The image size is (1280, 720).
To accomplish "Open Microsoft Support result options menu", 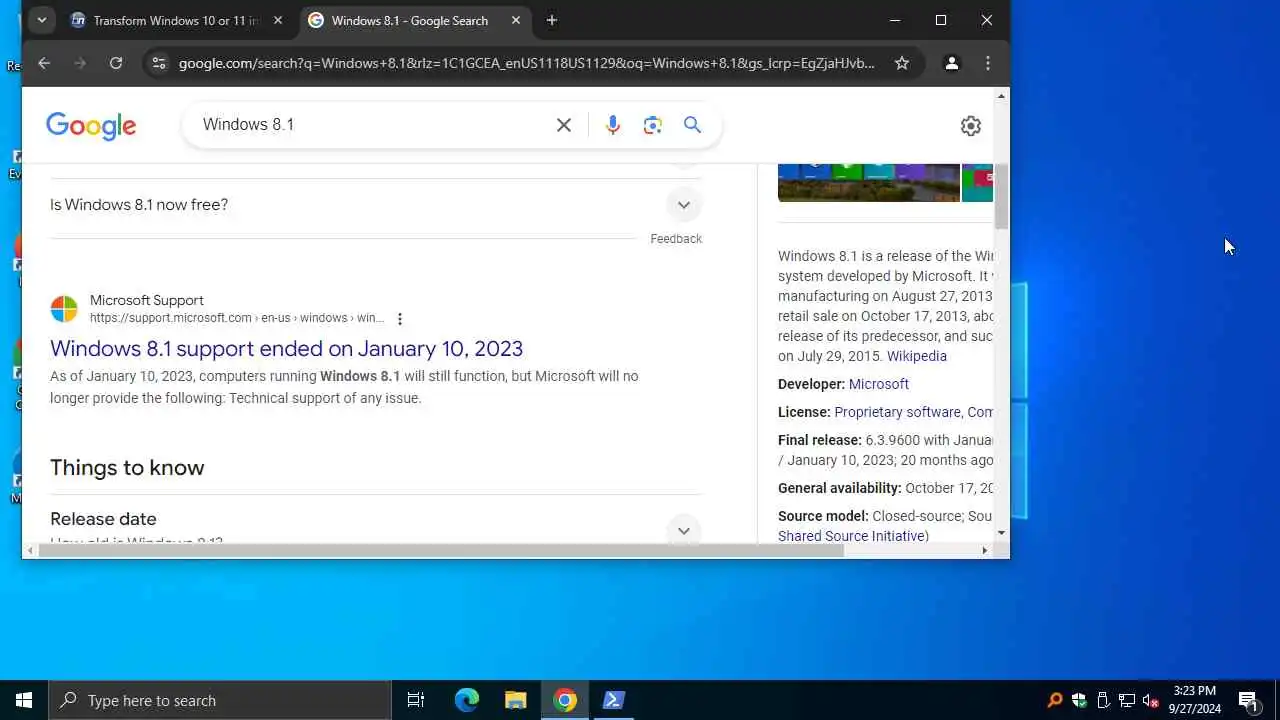I will coord(400,319).
